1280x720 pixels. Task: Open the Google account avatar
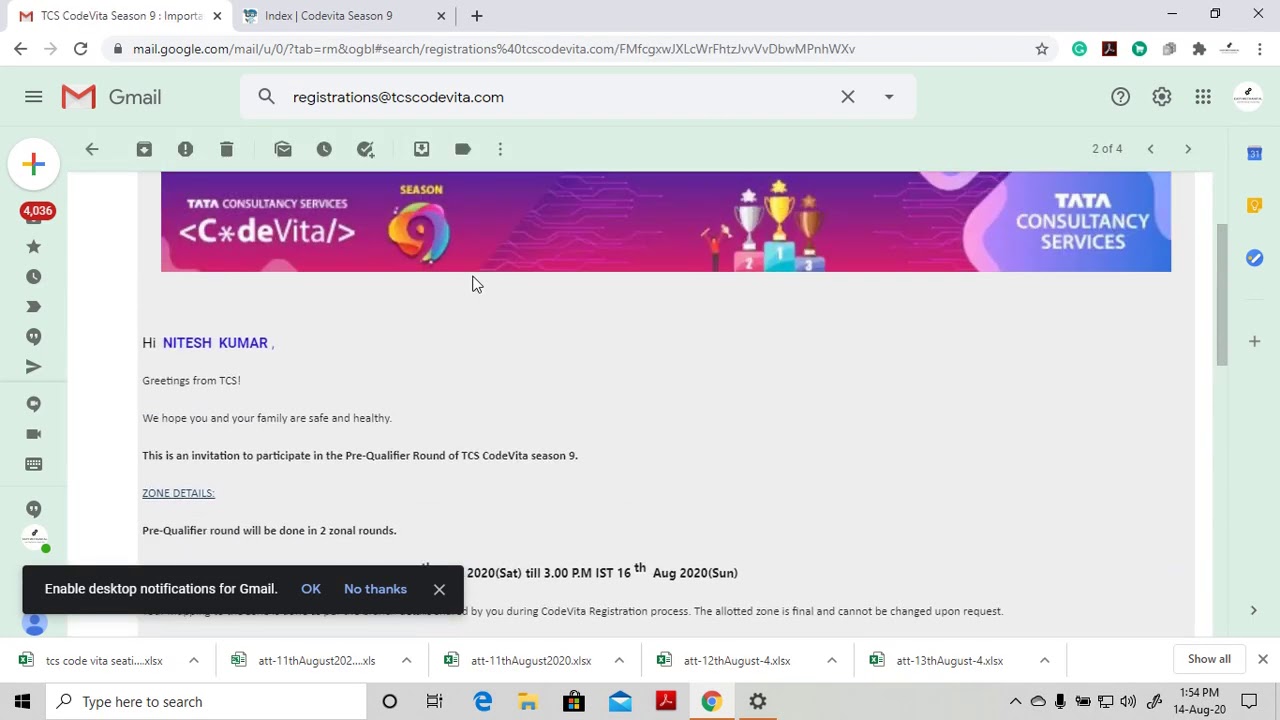[x=1247, y=97]
